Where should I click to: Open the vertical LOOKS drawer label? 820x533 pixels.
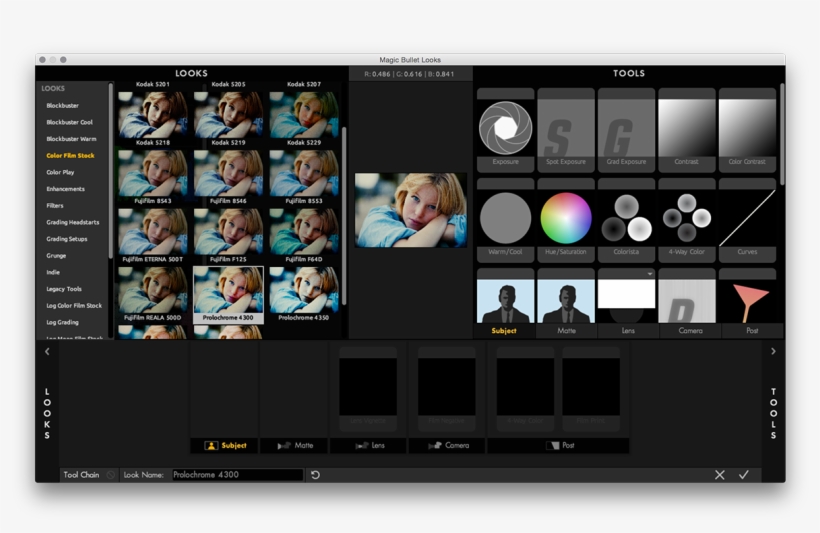pyautogui.click(x=47, y=413)
